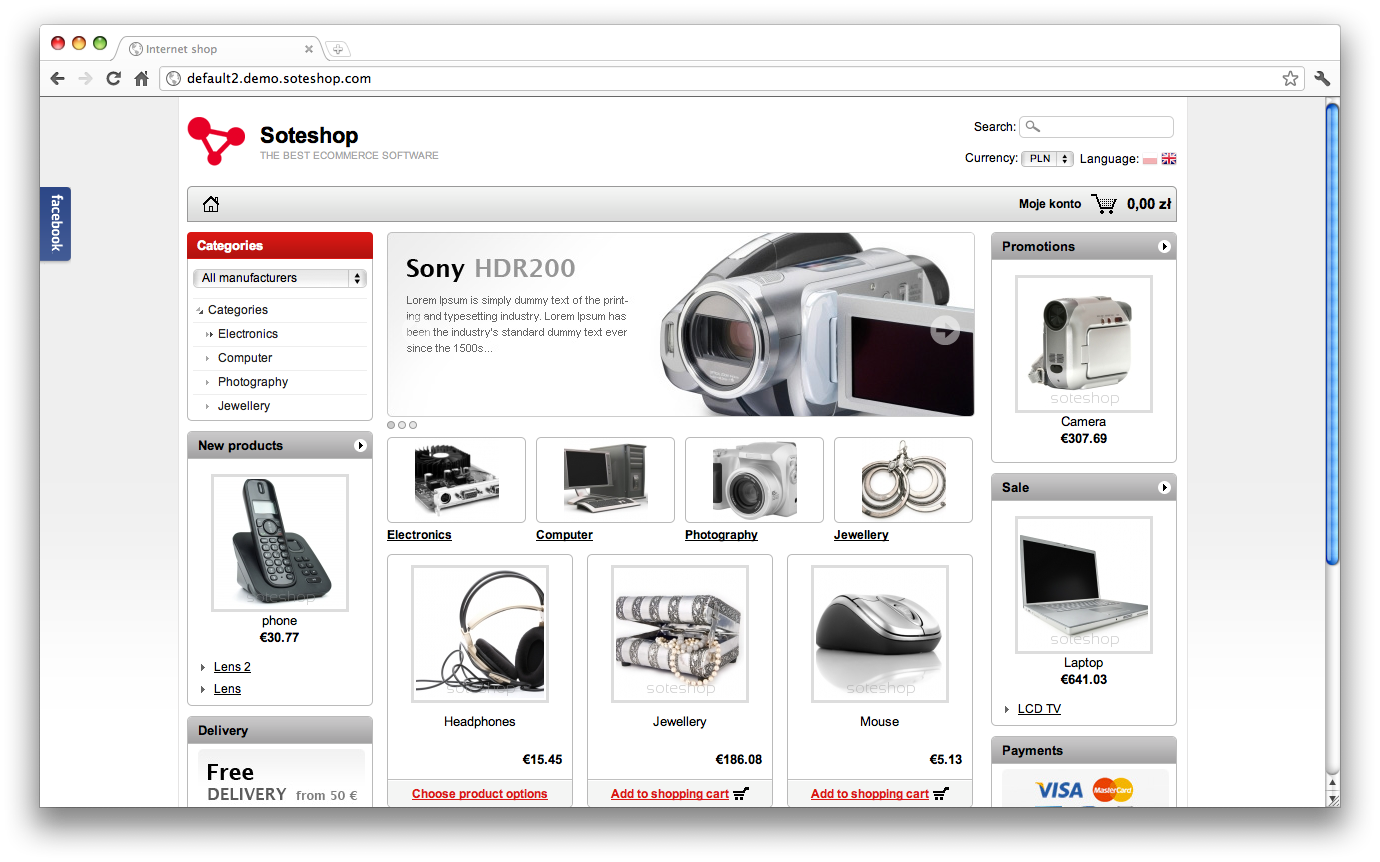The width and height of the screenshot is (1380, 862).
Task: Click the browser vertical scrollbar thumb
Action: tap(1332, 334)
